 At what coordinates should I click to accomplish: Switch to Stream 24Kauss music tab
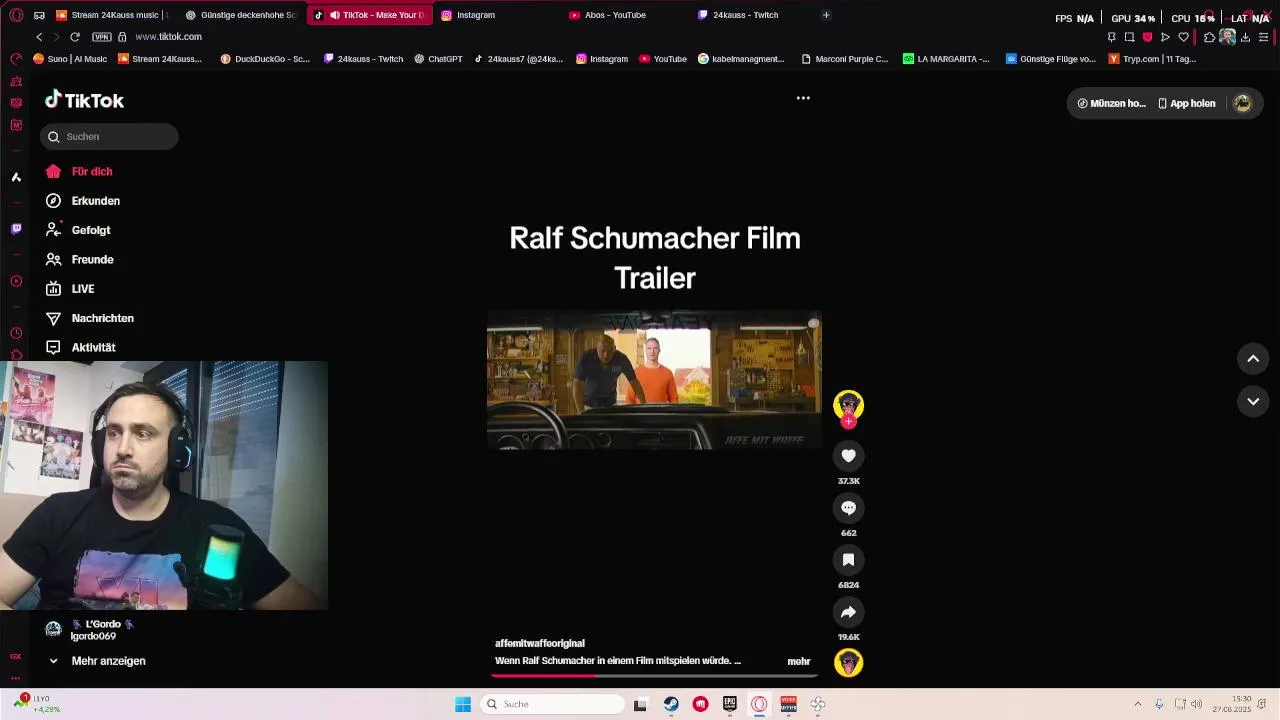click(113, 15)
